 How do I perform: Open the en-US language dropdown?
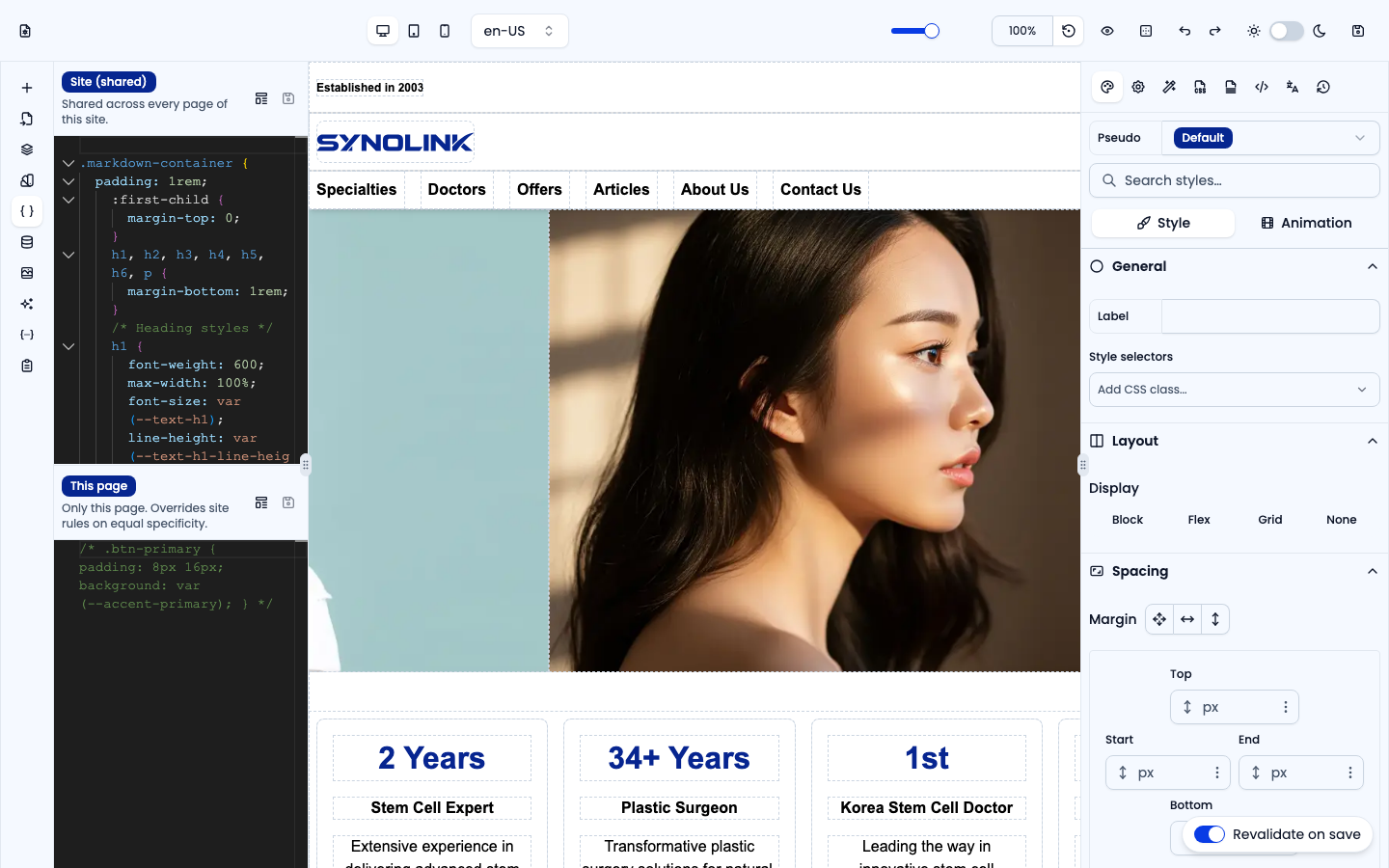[x=519, y=31]
